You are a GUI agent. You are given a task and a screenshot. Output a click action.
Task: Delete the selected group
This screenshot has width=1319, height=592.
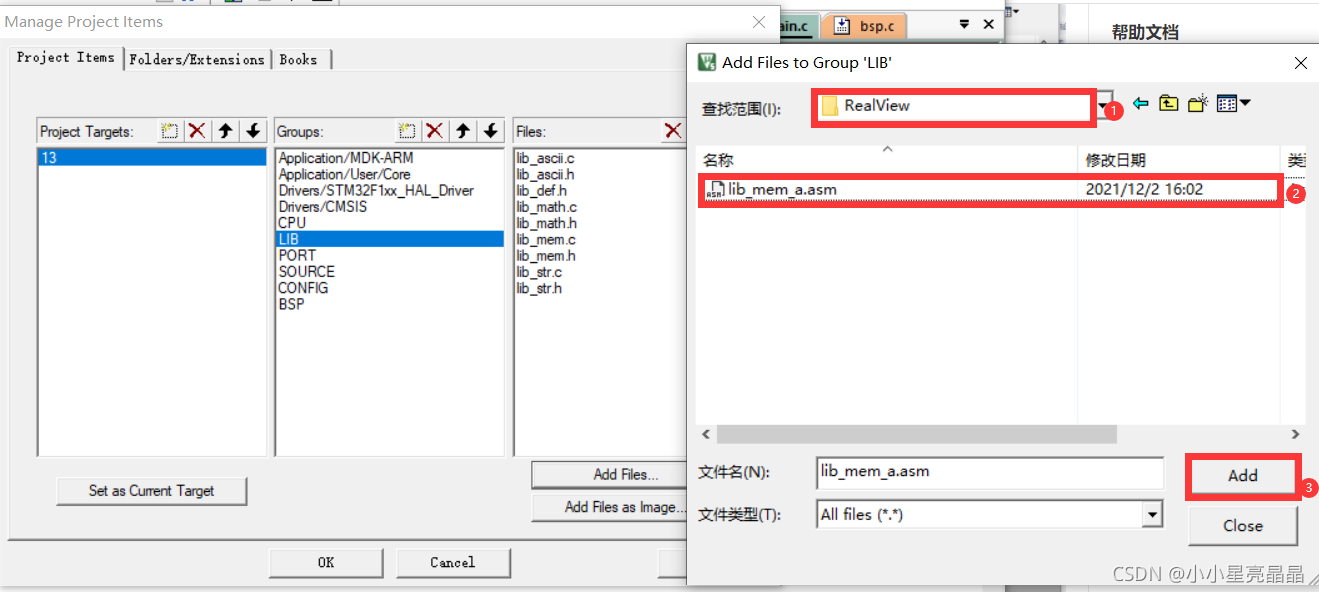(x=435, y=131)
